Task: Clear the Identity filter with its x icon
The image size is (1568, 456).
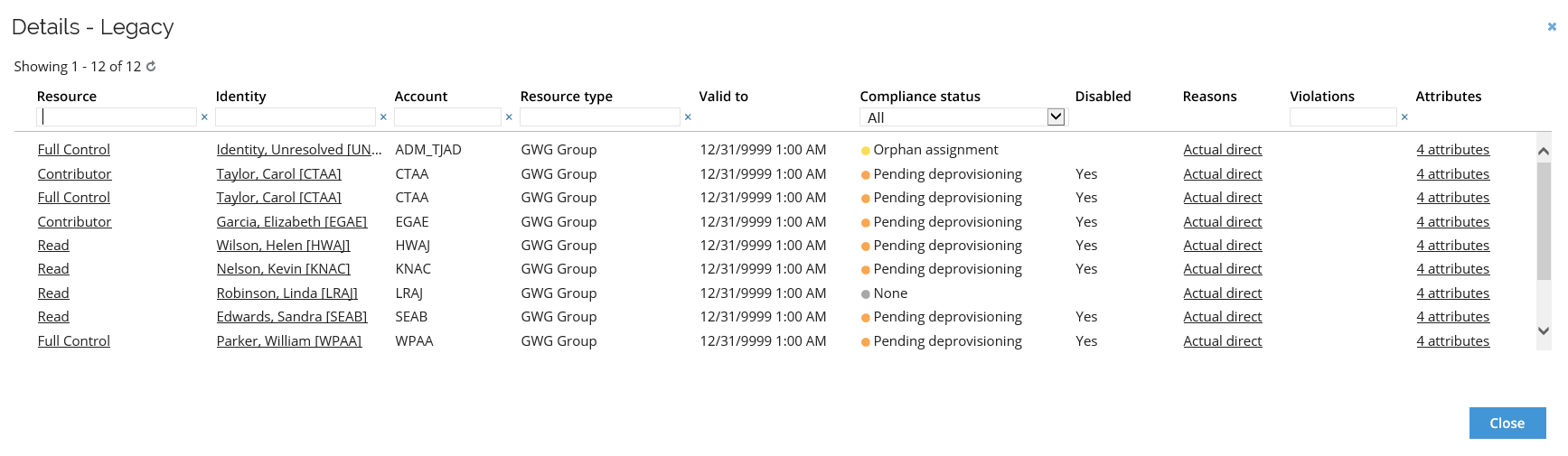Action: pos(383,117)
